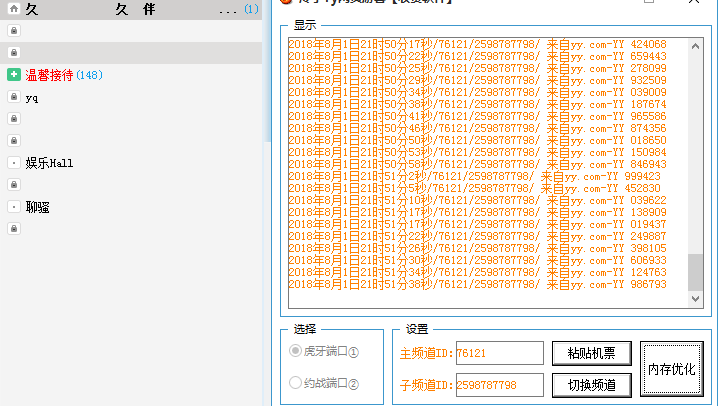Viewport: 718px width, 406px height.
Task: Click the 显示 group label
Action: click(305, 25)
